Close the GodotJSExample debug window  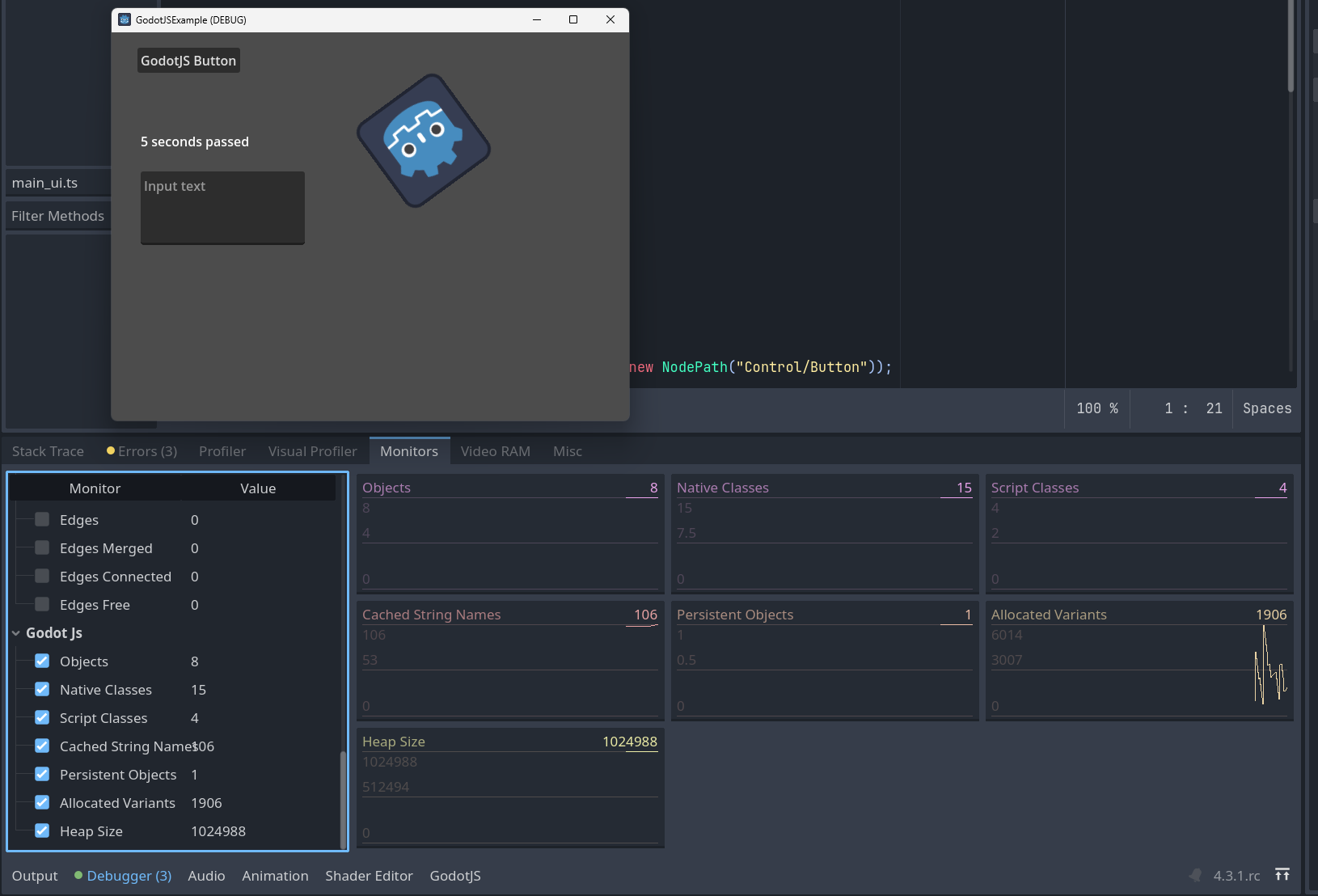click(610, 19)
